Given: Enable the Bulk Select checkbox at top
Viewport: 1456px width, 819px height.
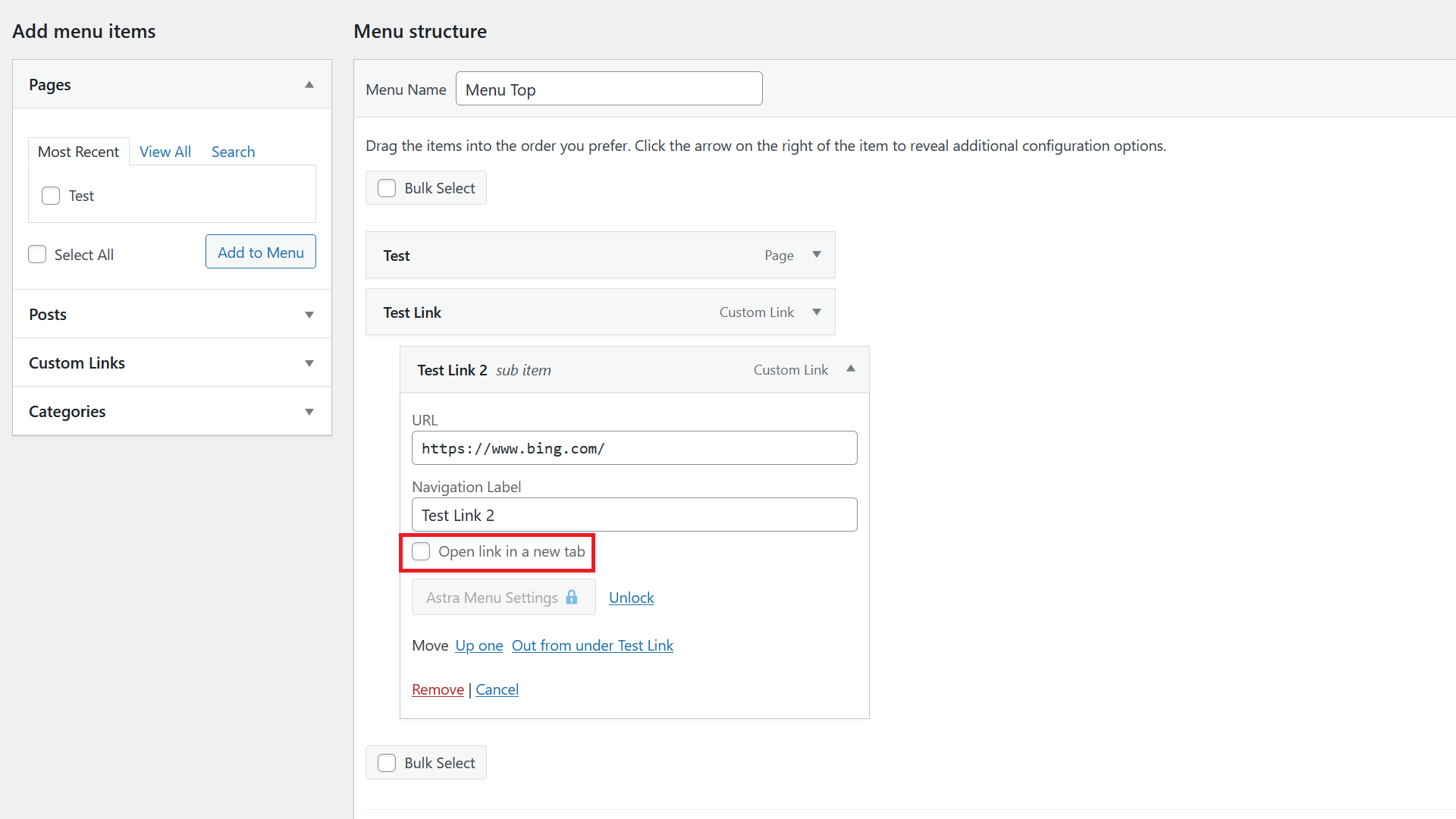Looking at the screenshot, I should pos(385,187).
